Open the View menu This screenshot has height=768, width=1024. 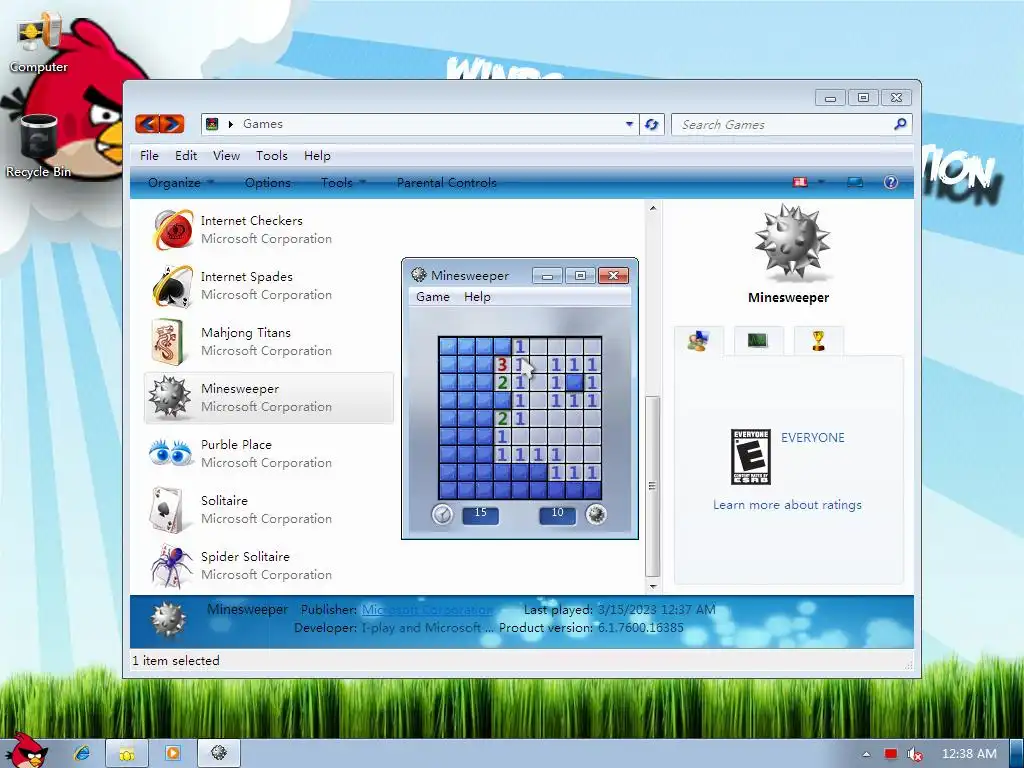pyautogui.click(x=226, y=155)
